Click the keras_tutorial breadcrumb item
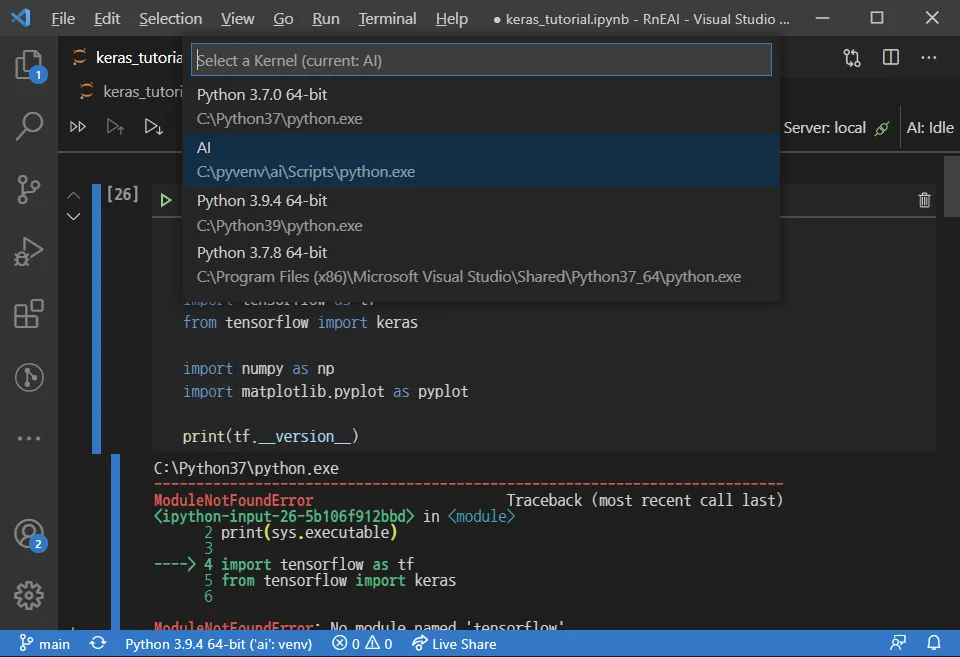This screenshot has width=960, height=657. tap(132, 92)
